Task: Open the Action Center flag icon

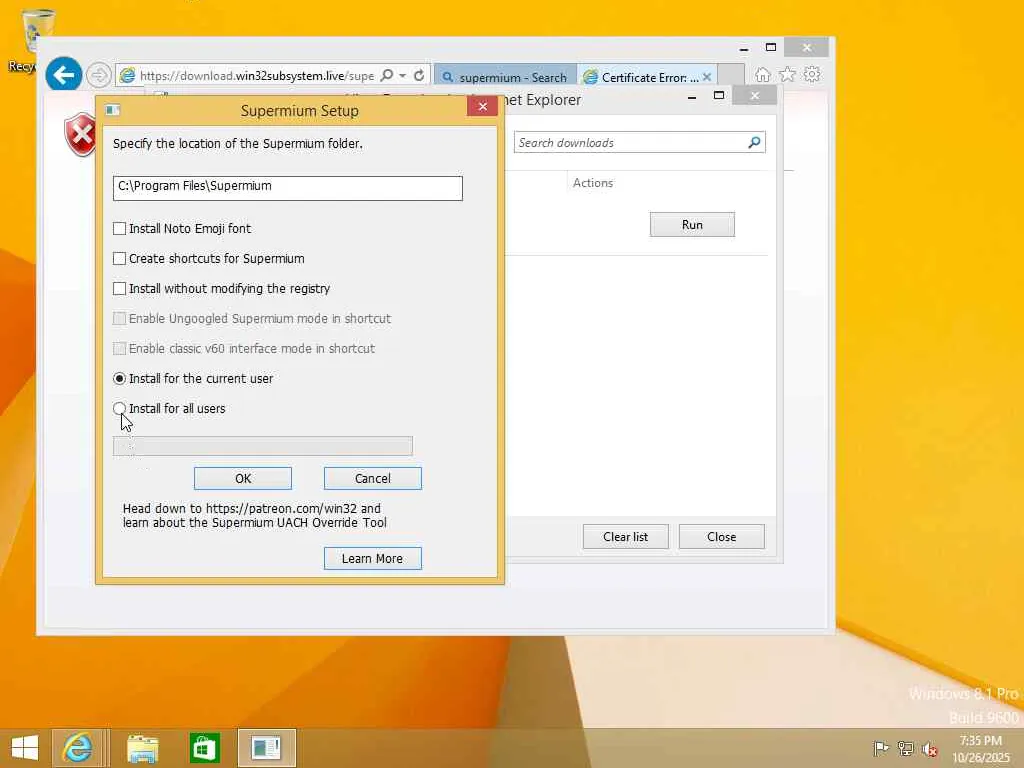Action: pyautogui.click(x=880, y=748)
